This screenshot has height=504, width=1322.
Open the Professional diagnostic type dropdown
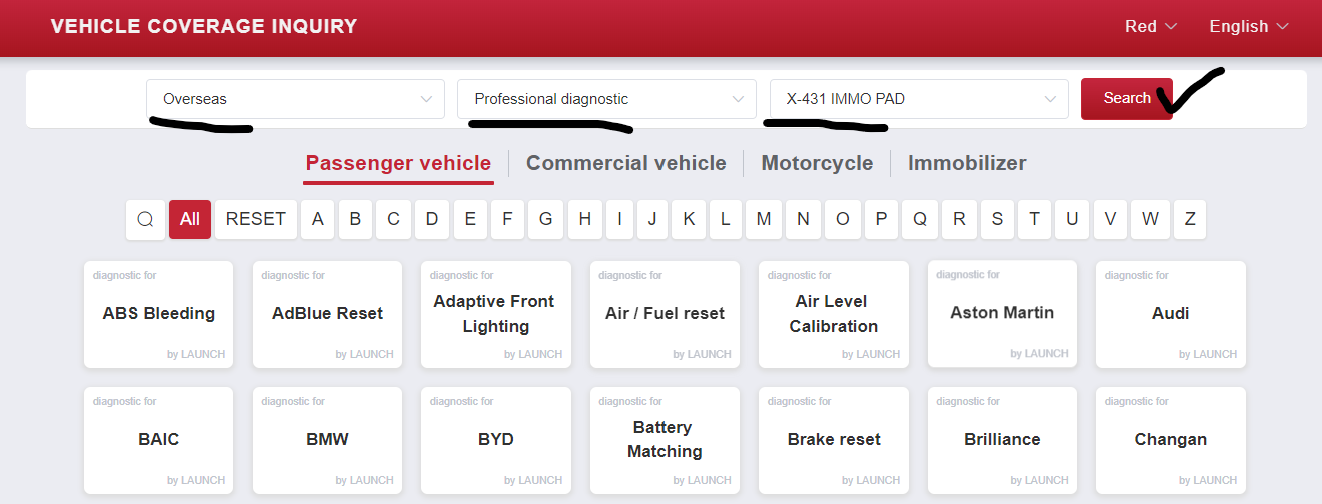click(607, 99)
